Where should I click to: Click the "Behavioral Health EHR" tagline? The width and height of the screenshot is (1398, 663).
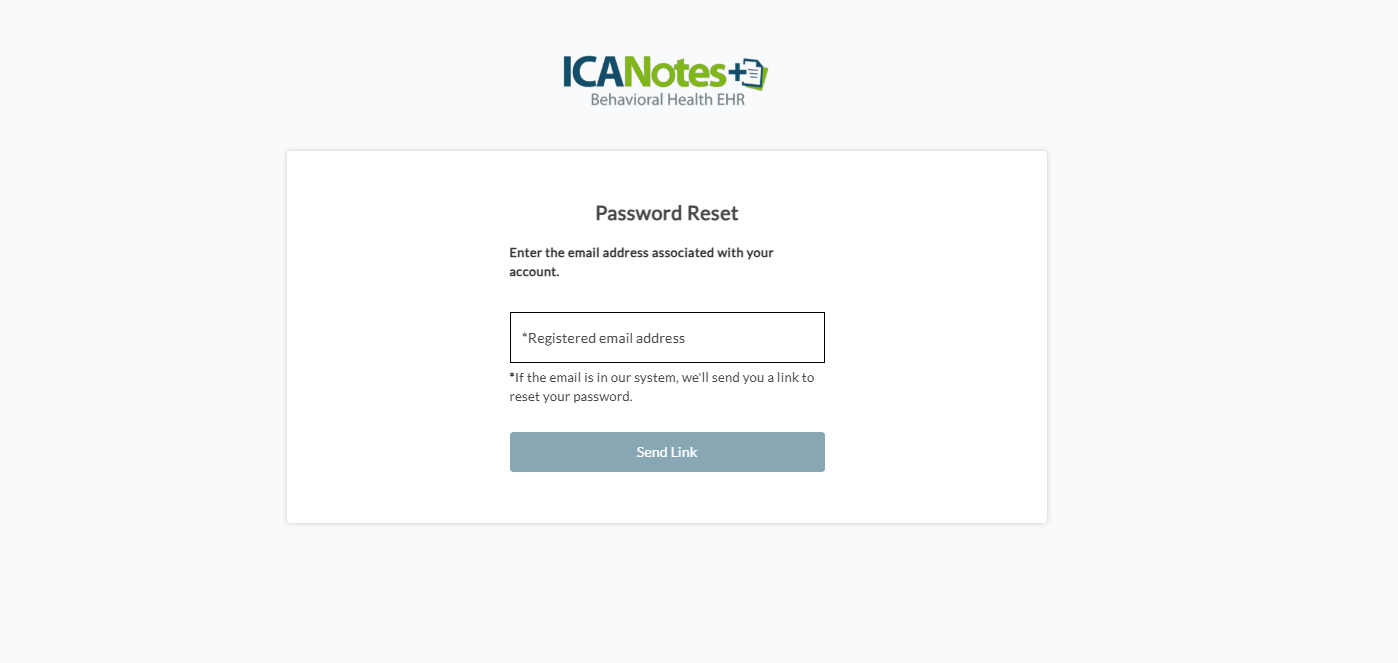667,100
